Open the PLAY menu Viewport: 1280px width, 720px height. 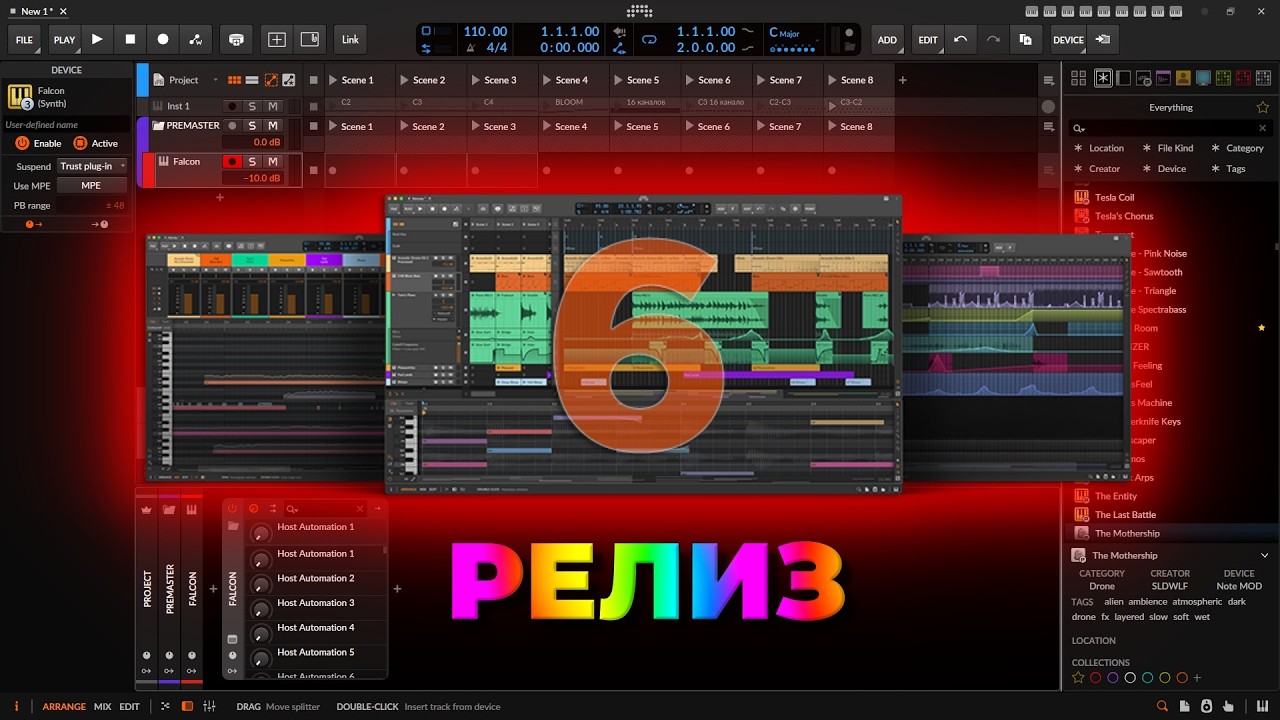point(64,40)
